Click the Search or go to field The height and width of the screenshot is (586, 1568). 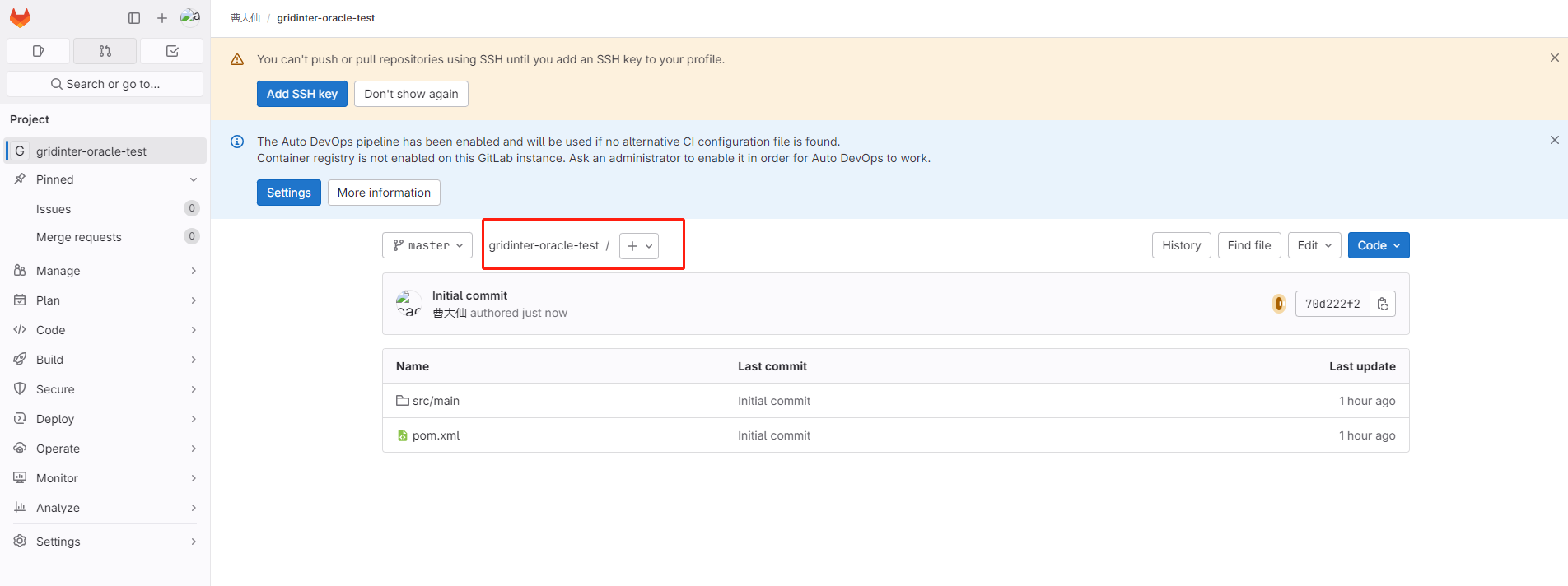(105, 84)
